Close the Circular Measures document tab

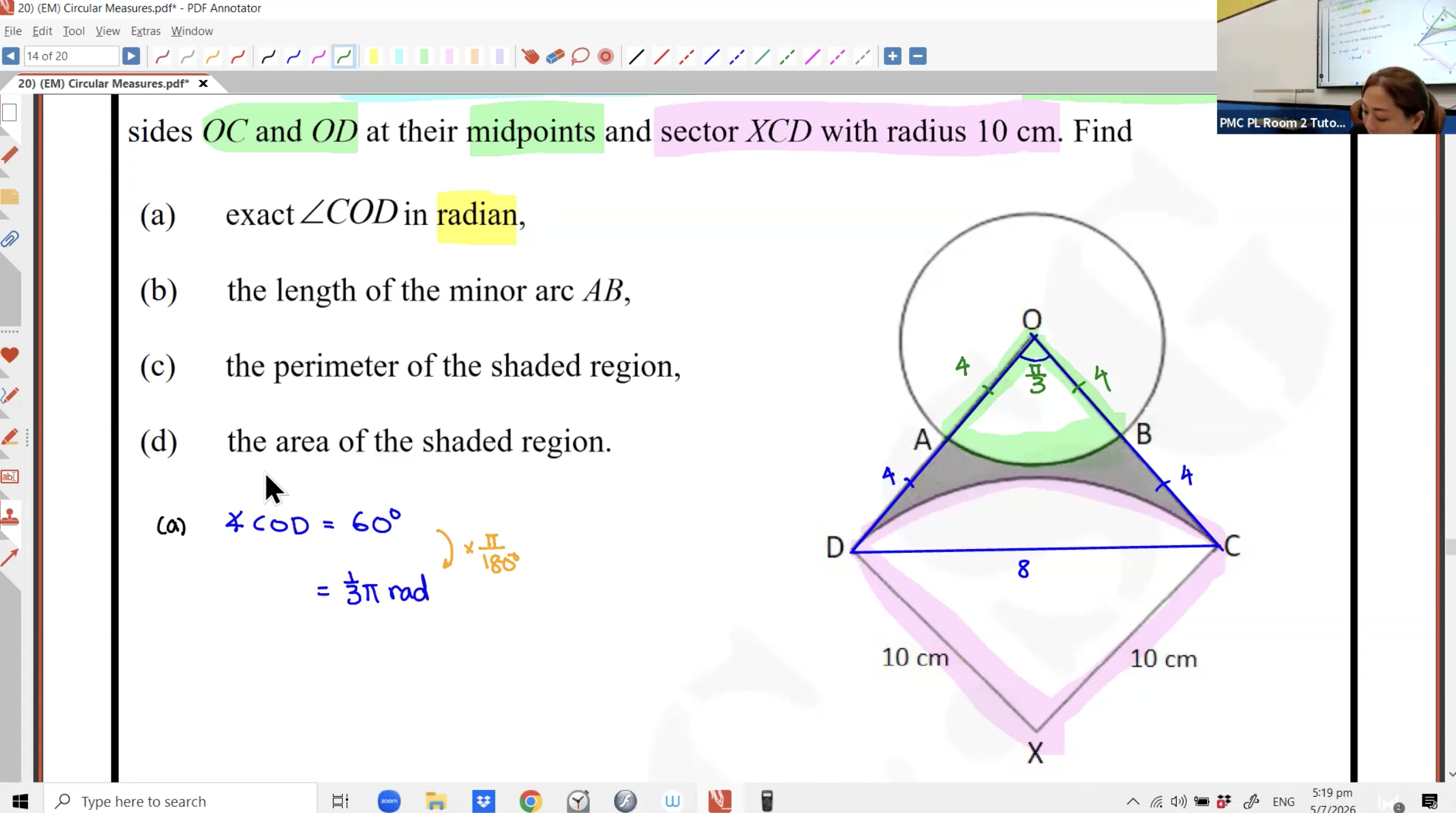click(203, 83)
